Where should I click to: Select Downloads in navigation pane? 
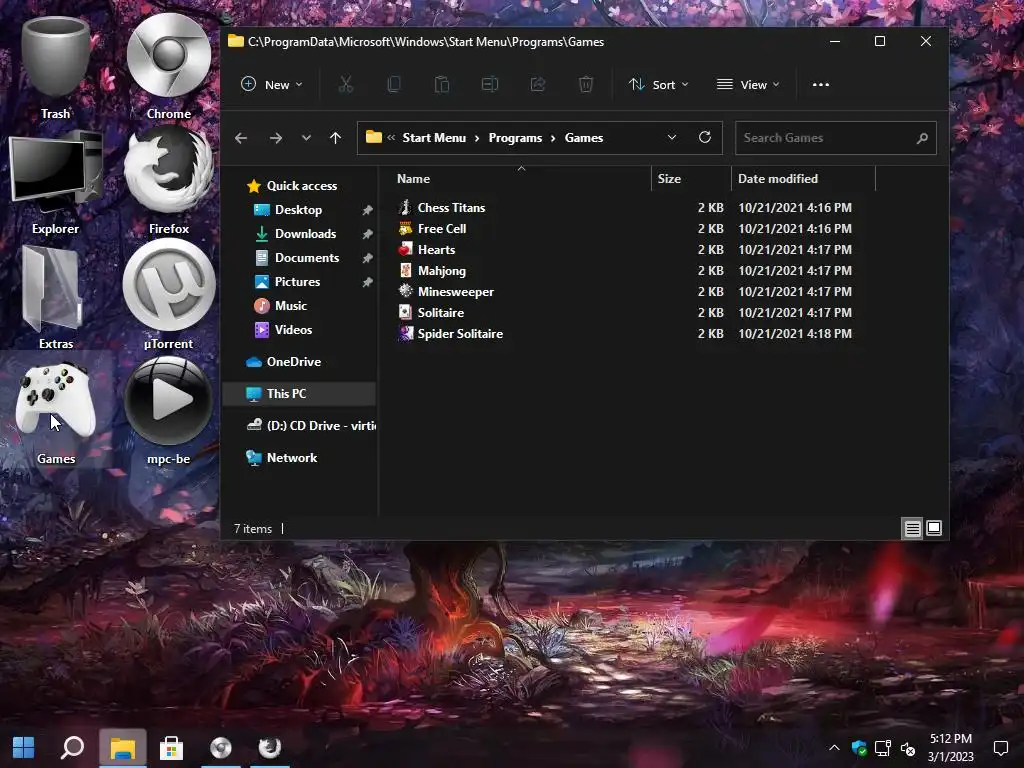point(306,234)
